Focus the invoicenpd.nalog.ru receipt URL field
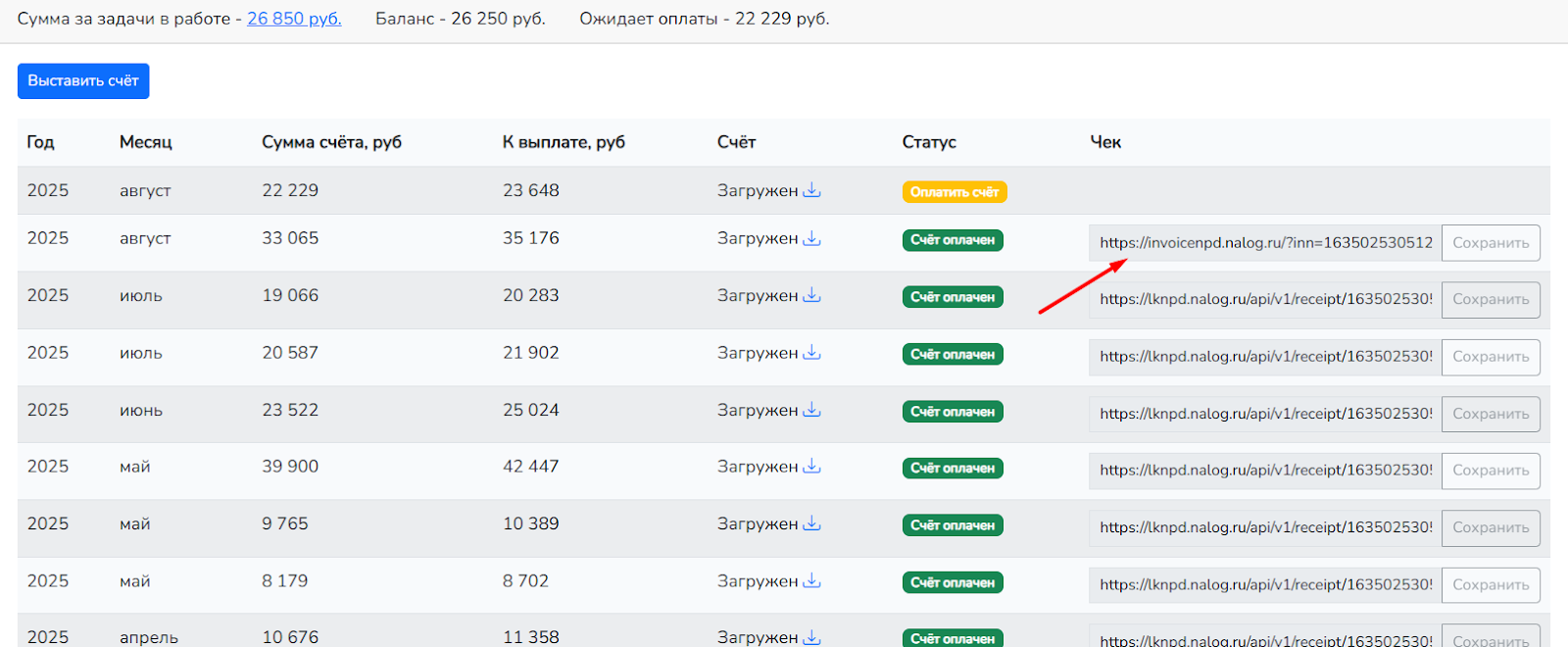Viewport: 1568px width, 647px height. 1264,243
